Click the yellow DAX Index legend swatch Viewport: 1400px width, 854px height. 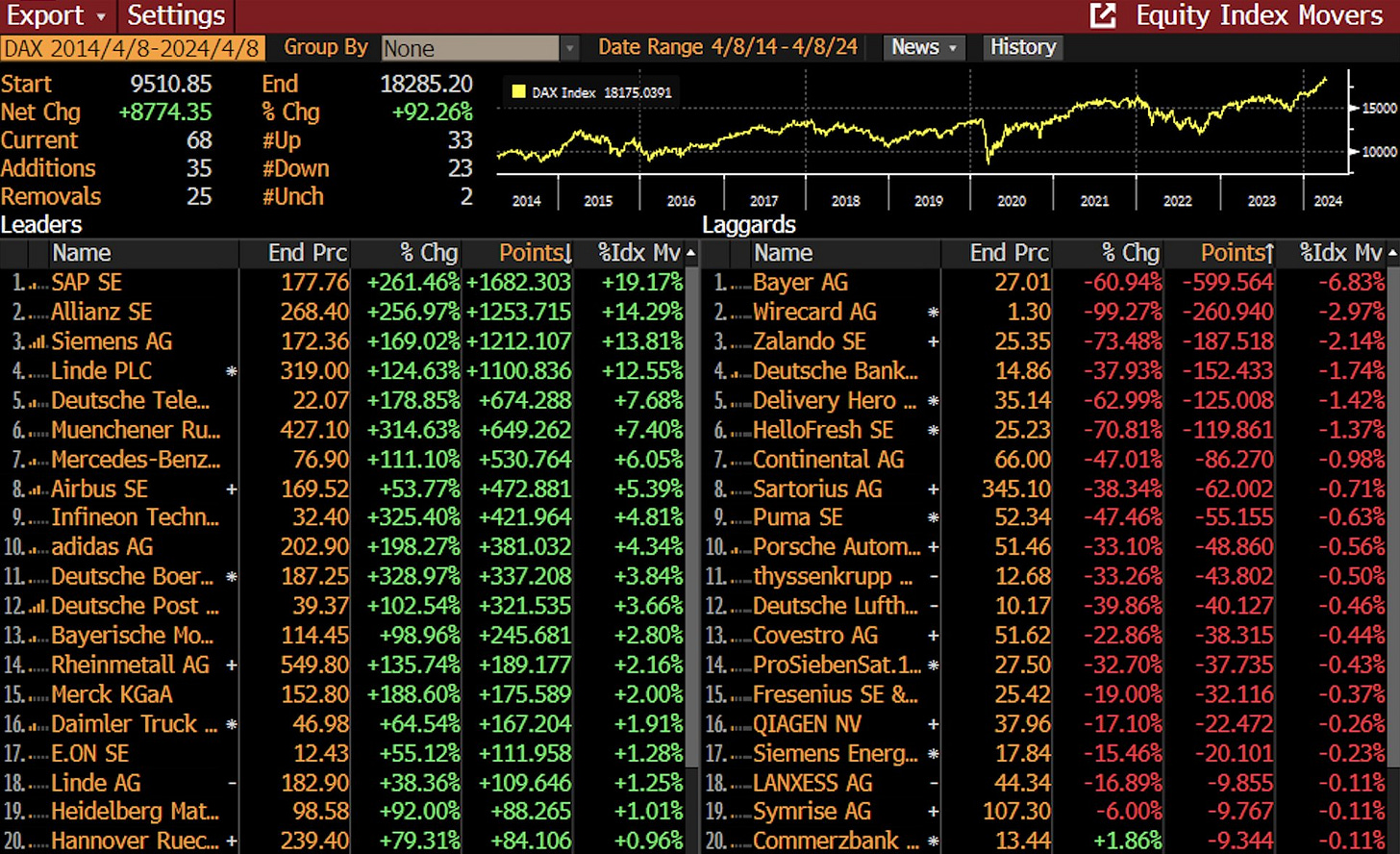[x=519, y=92]
